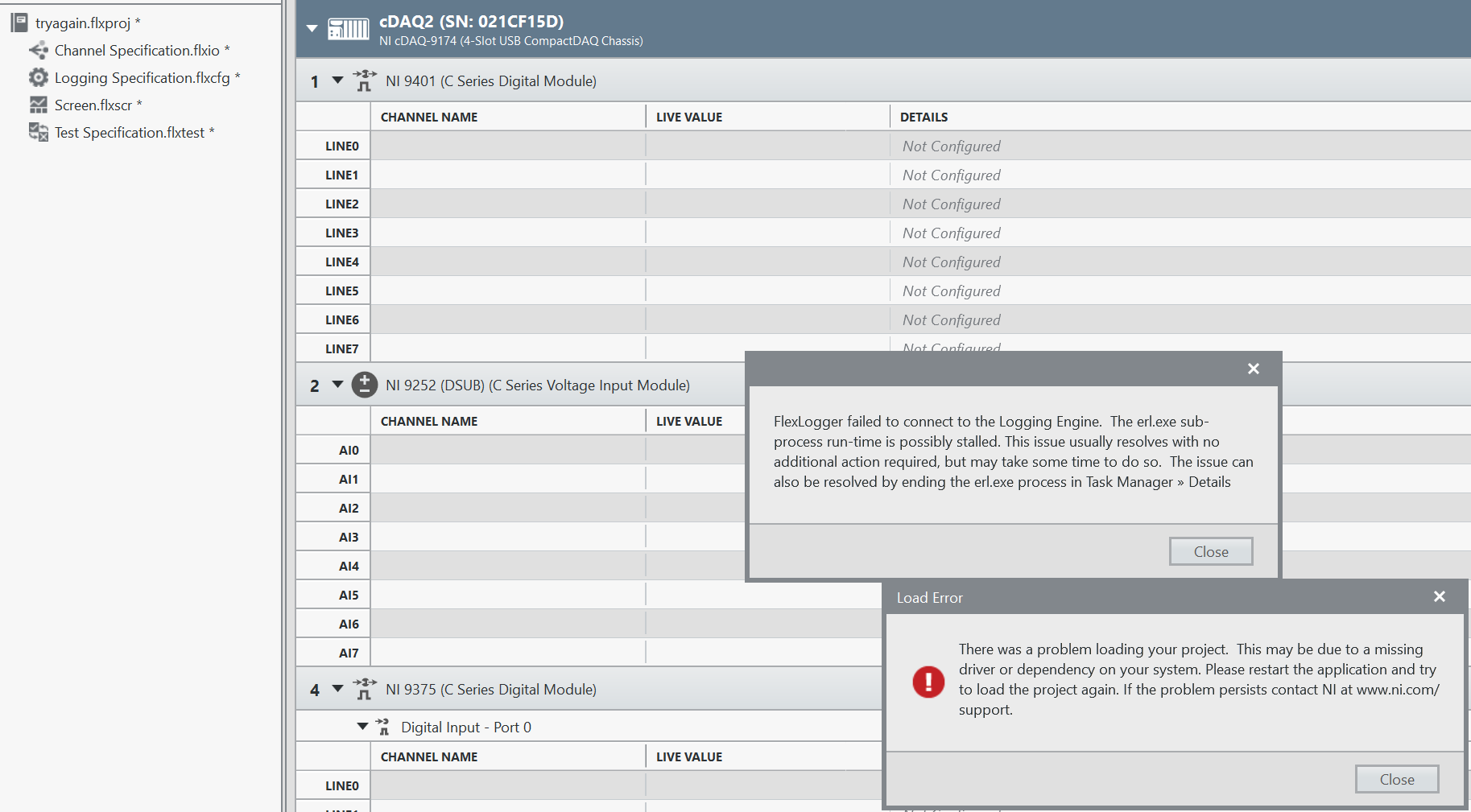Click the NI 9375 digital module icon
The image size is (1471, 812).
click(x=365, y=689)
